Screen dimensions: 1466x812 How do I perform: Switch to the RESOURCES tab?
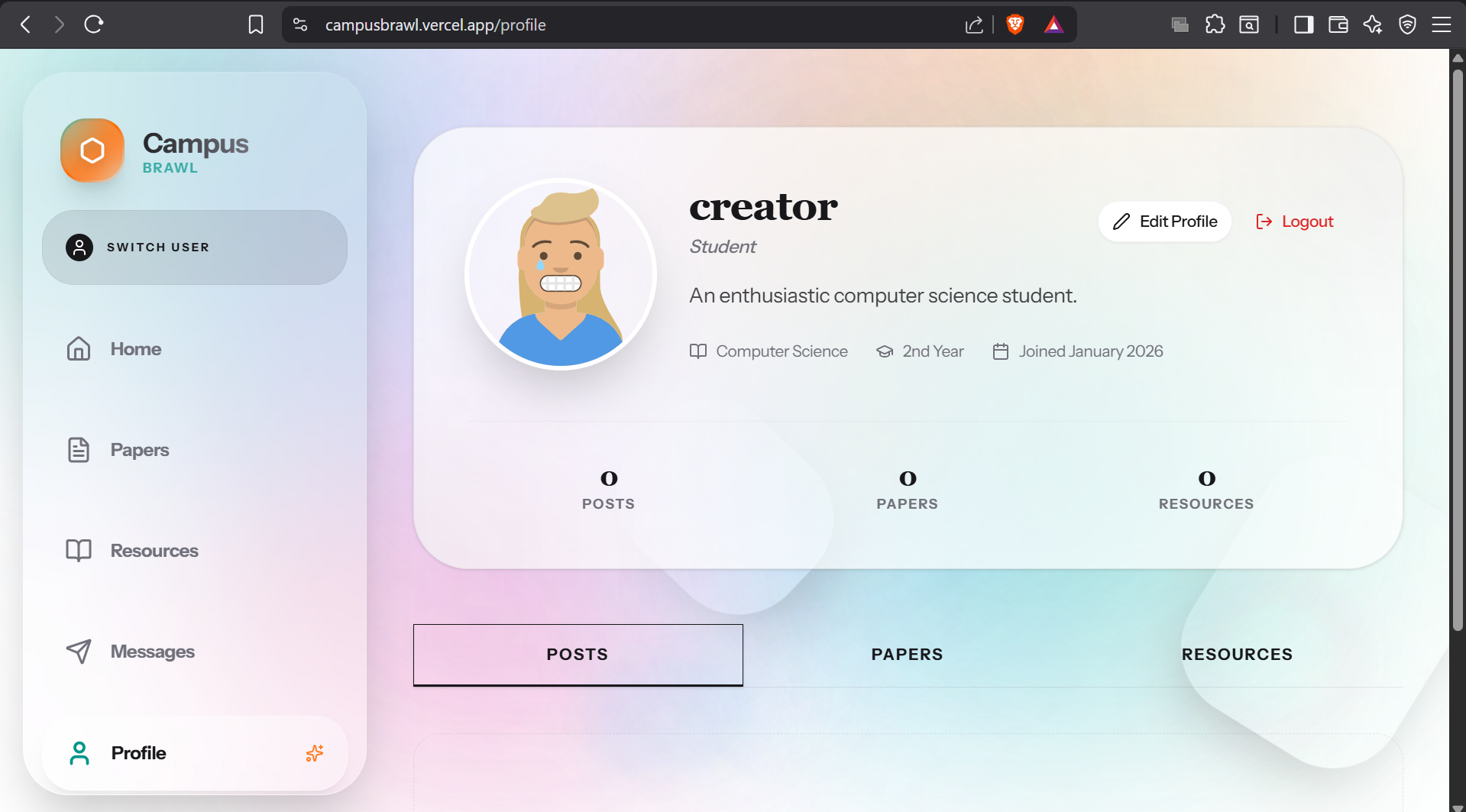click(x=1238, y=655)
